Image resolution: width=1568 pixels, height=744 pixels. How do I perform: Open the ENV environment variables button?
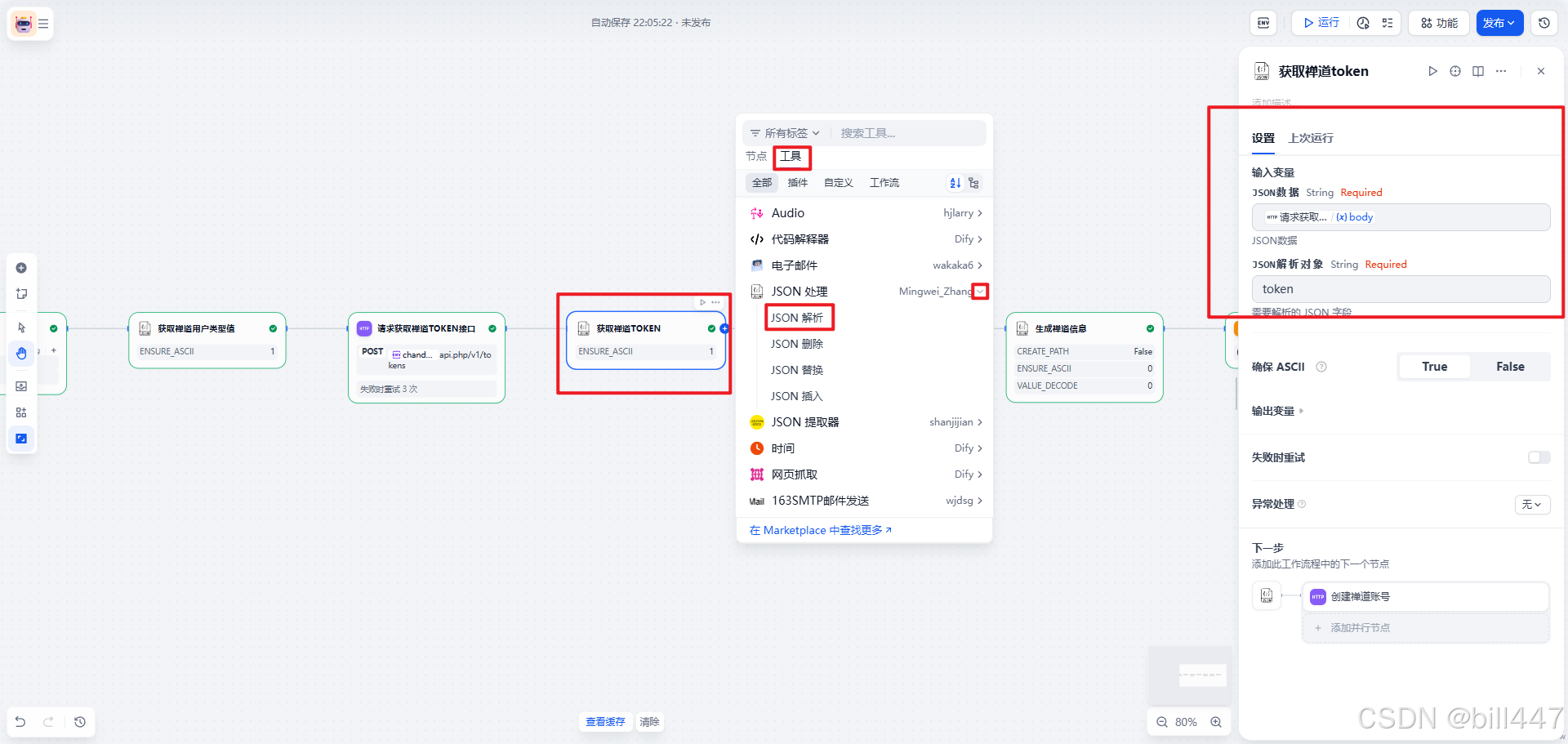(x=1263, y=23)
